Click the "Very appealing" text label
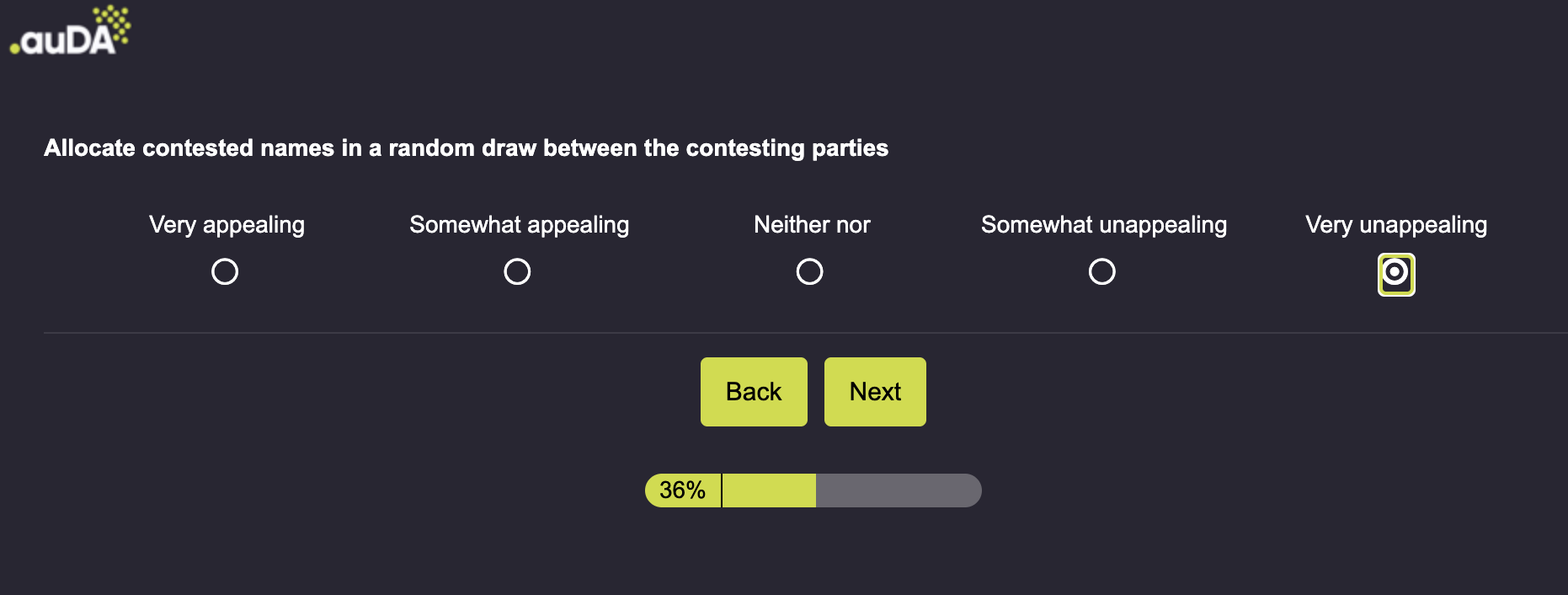The width and height of the screenshot is (1568, 595). [x=227, y=225]
